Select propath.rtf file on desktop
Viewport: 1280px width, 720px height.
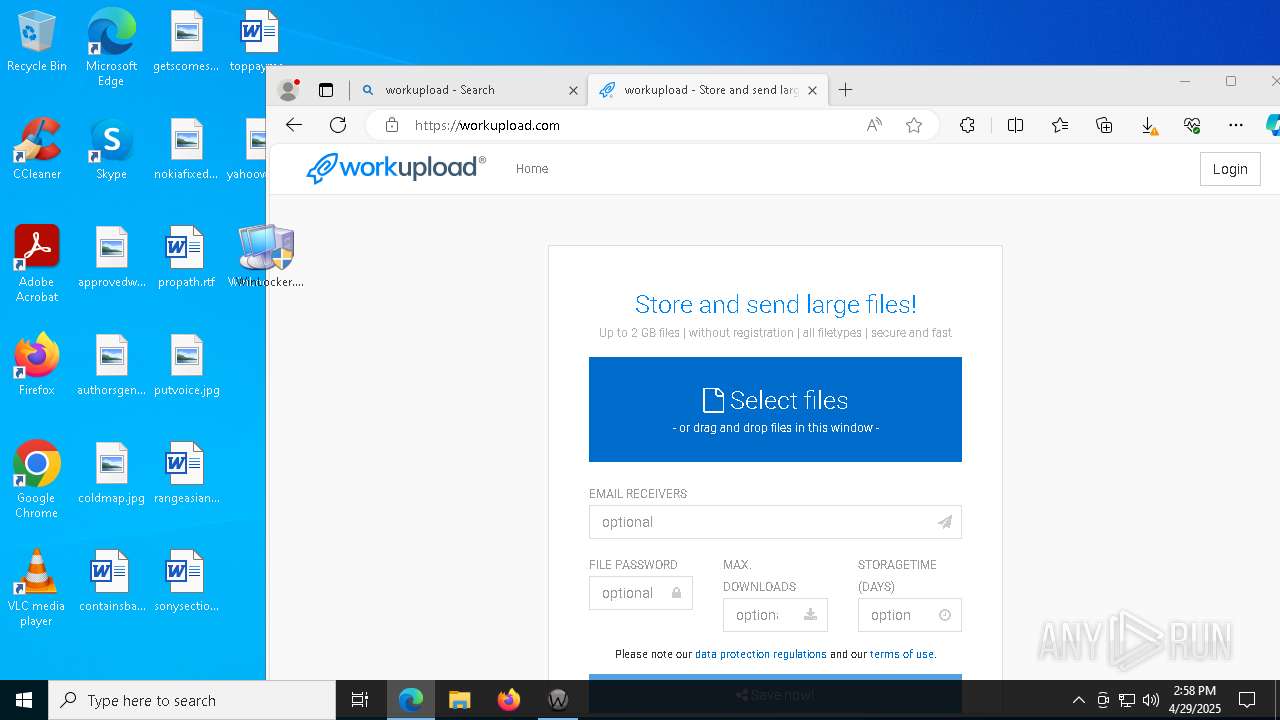[x=186, y=257]
